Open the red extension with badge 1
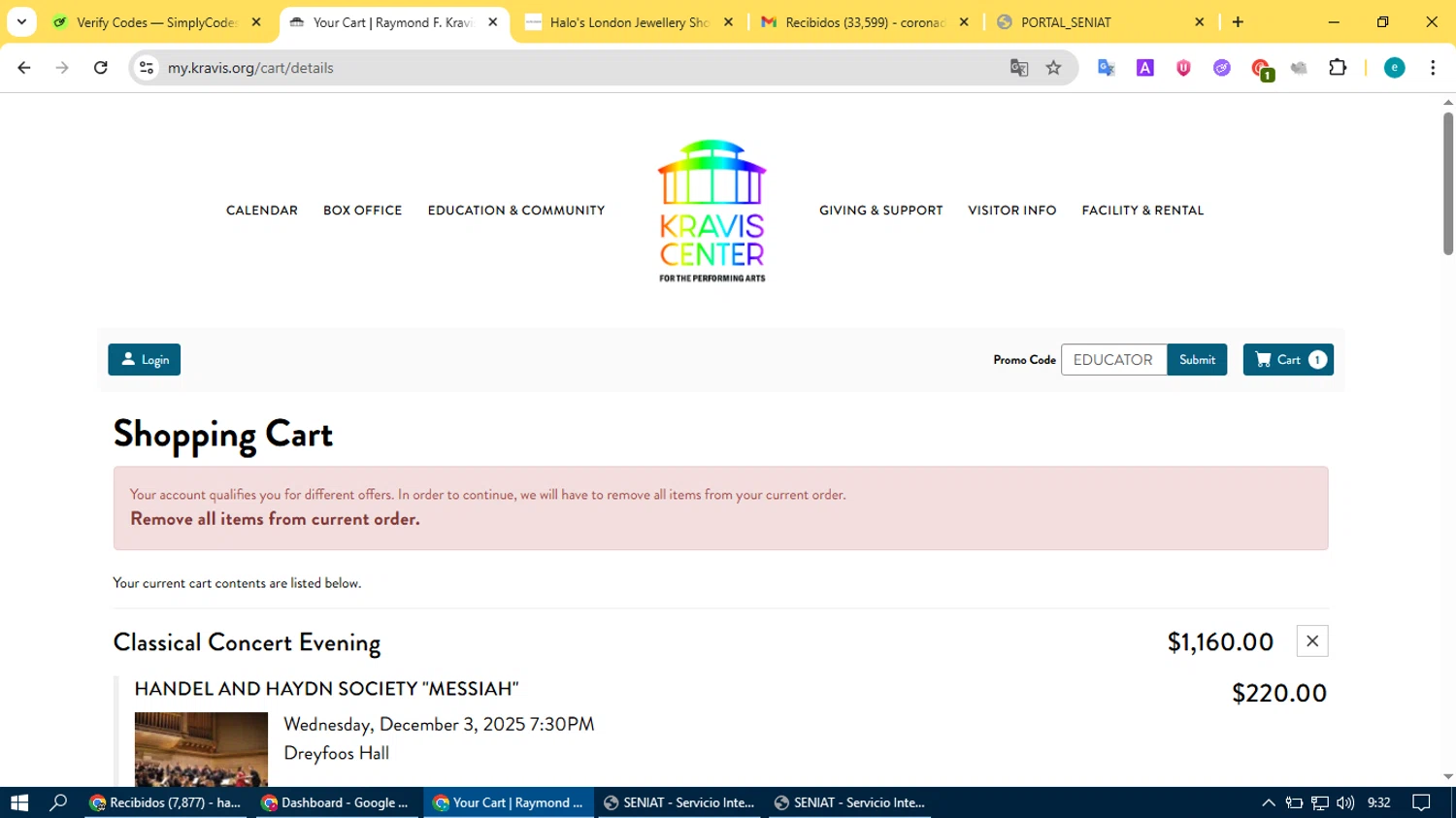The image size is (1456, 818). [1262, 69]
